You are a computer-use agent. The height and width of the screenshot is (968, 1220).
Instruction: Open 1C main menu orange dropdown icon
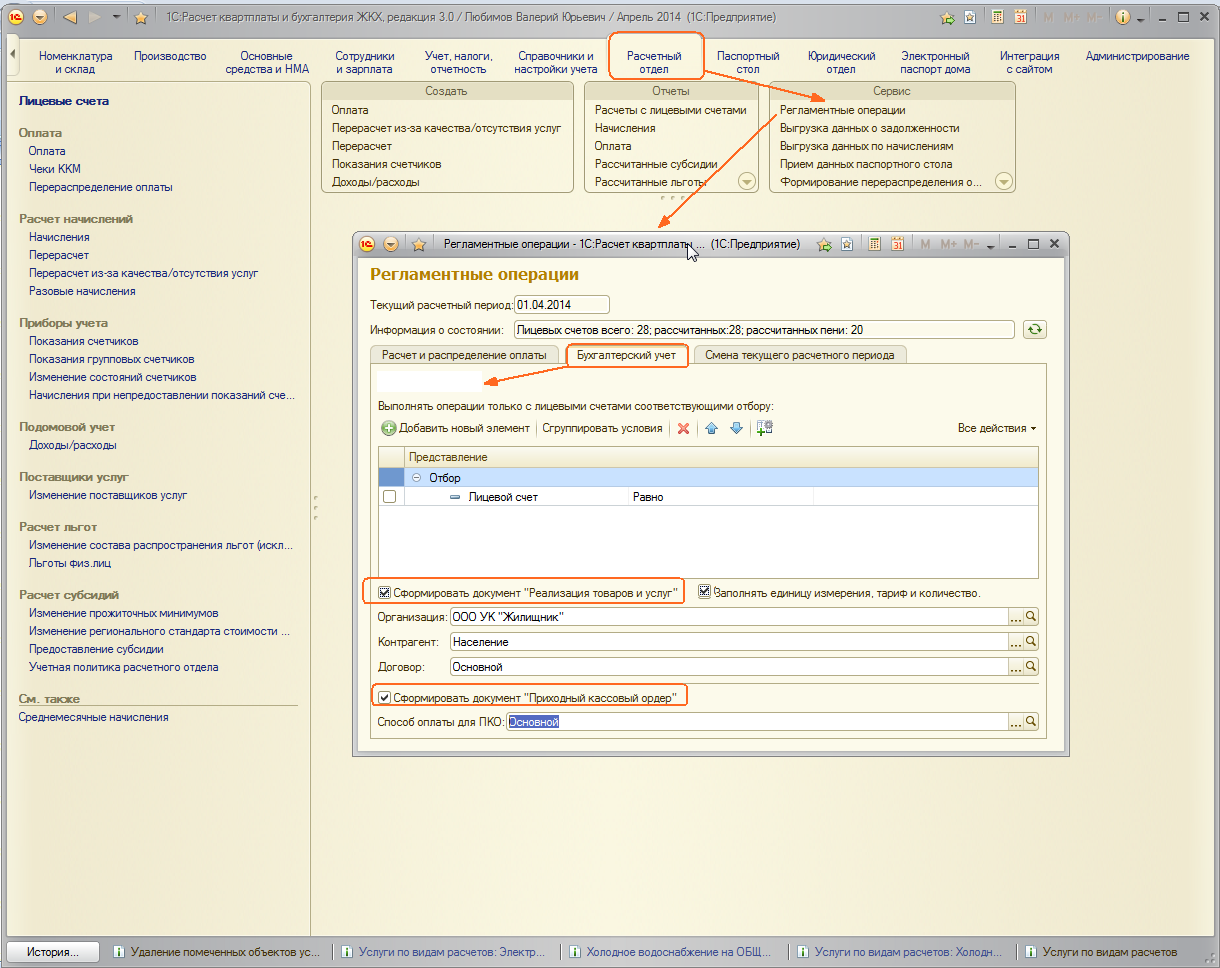tap(40, 17)
